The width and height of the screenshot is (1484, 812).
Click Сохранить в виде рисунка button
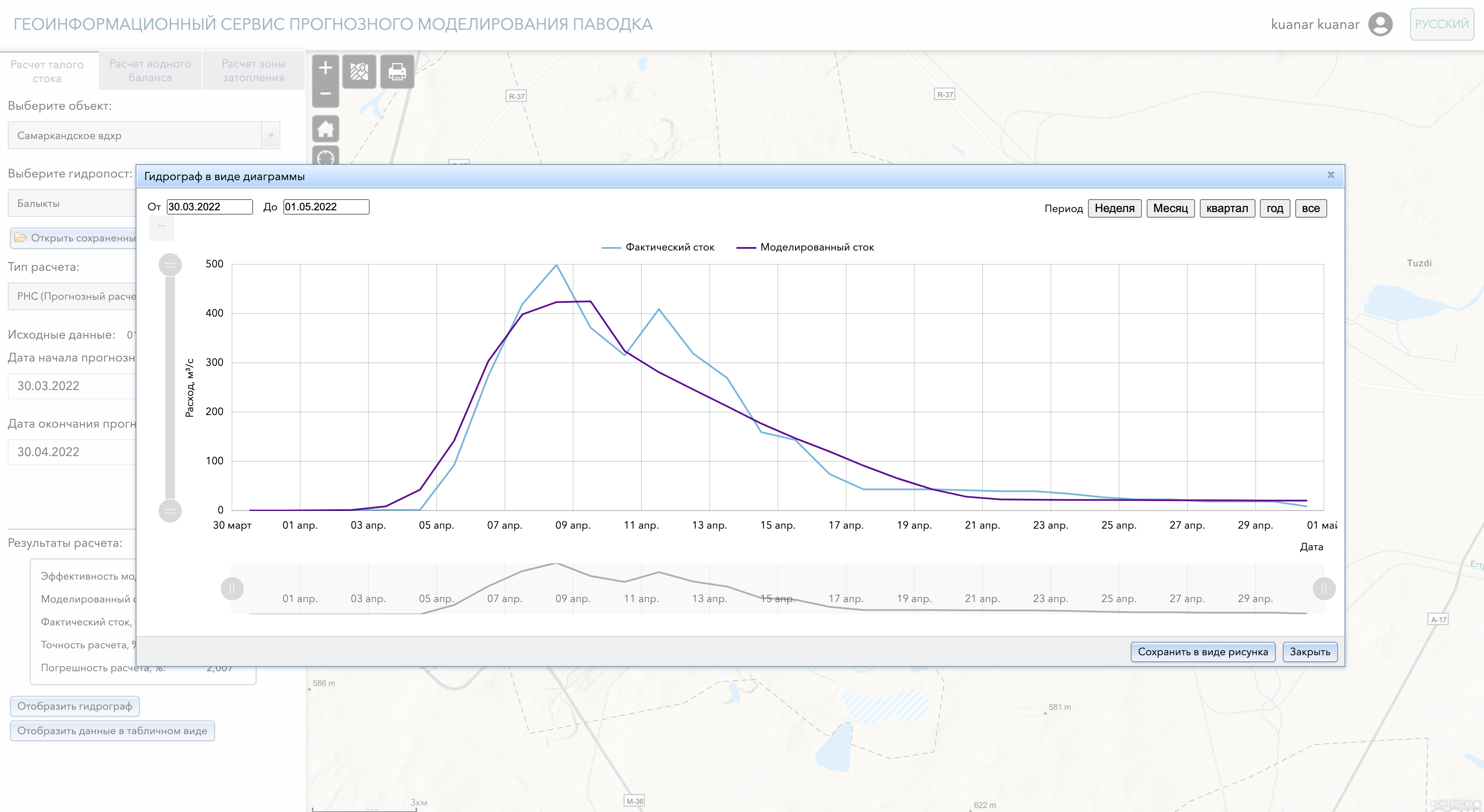(x=1202, y=652)
